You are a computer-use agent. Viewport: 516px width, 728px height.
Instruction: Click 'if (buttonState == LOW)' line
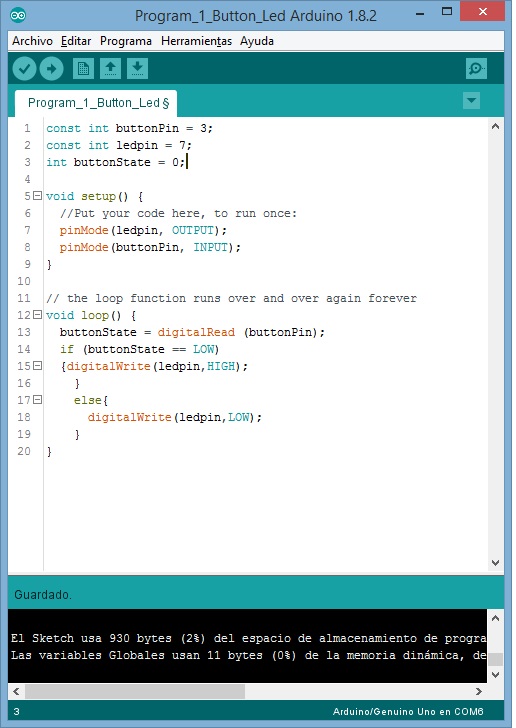[x=139, y=349]
